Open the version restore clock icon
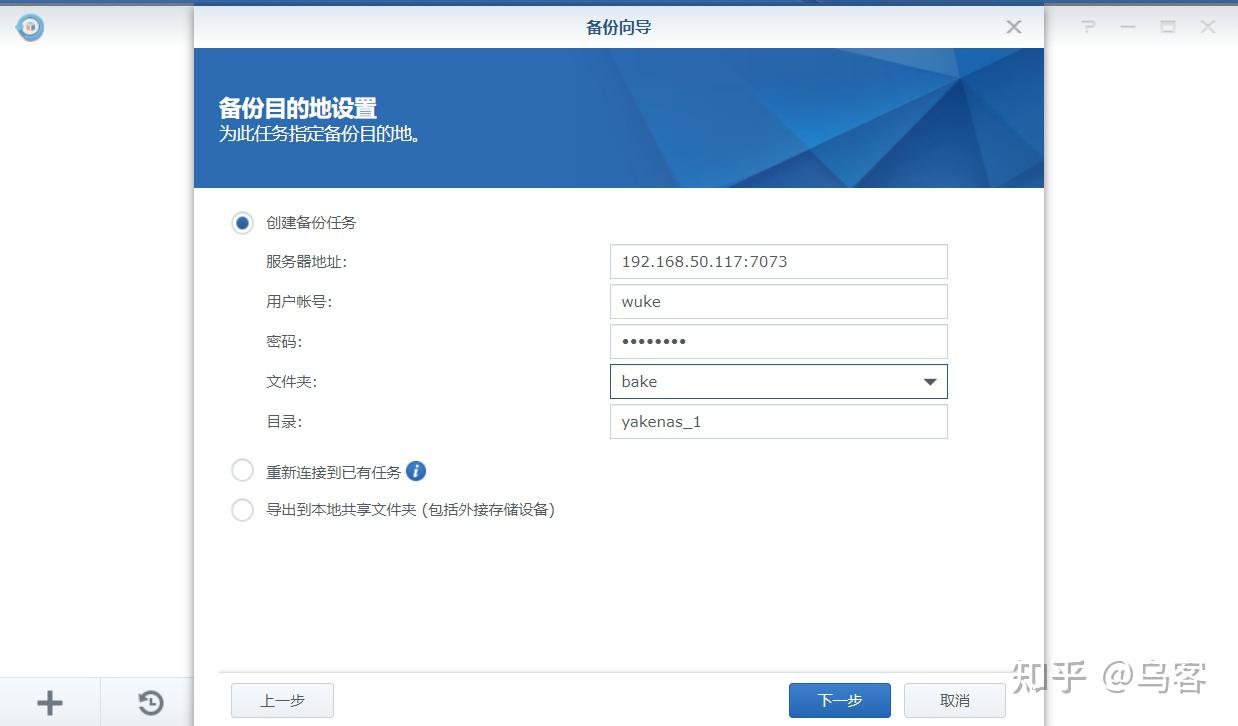Screen dimensions: 1238x726 click(148, 701)
